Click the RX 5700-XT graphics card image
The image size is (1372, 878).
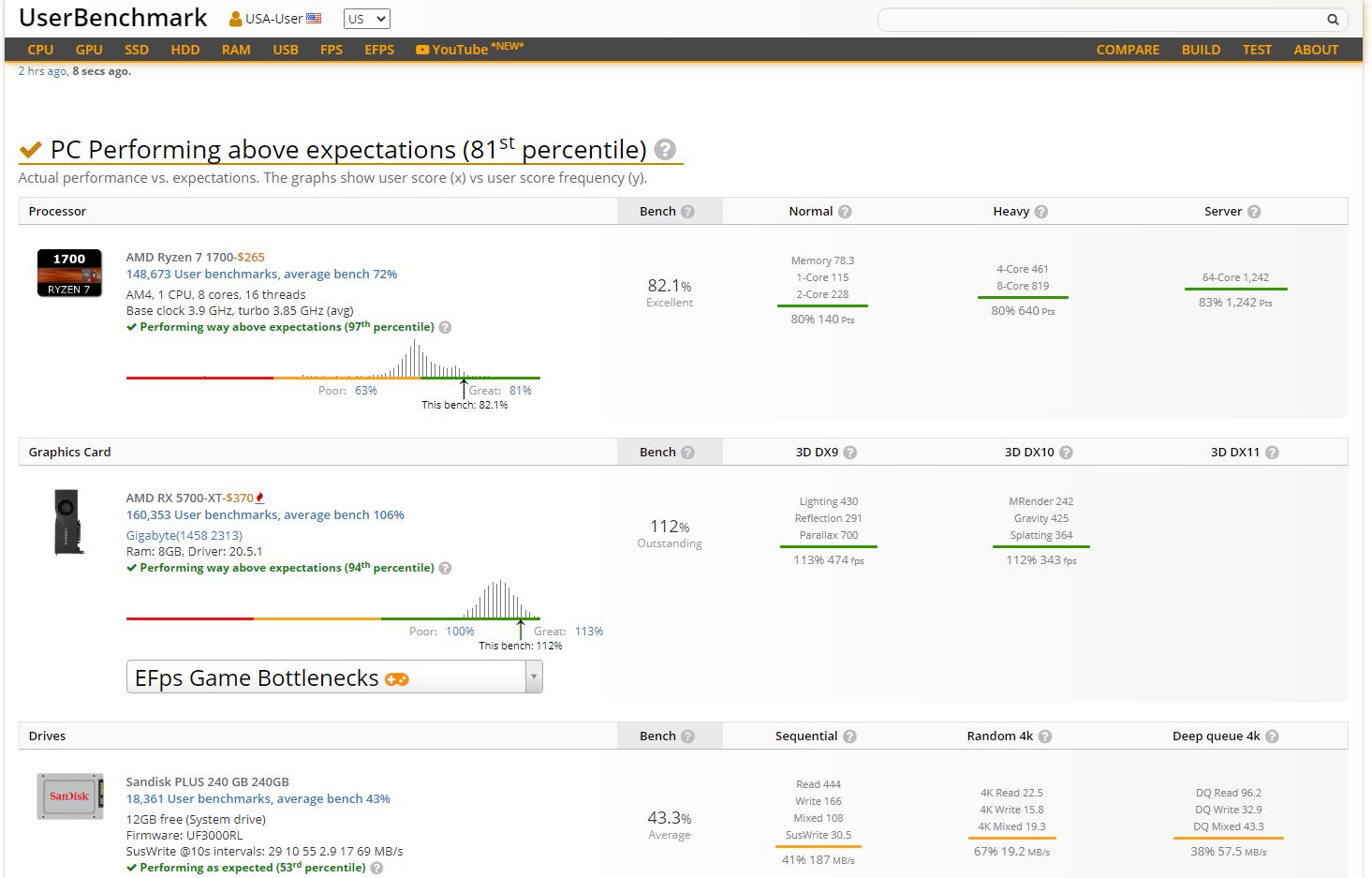point(68,522)
